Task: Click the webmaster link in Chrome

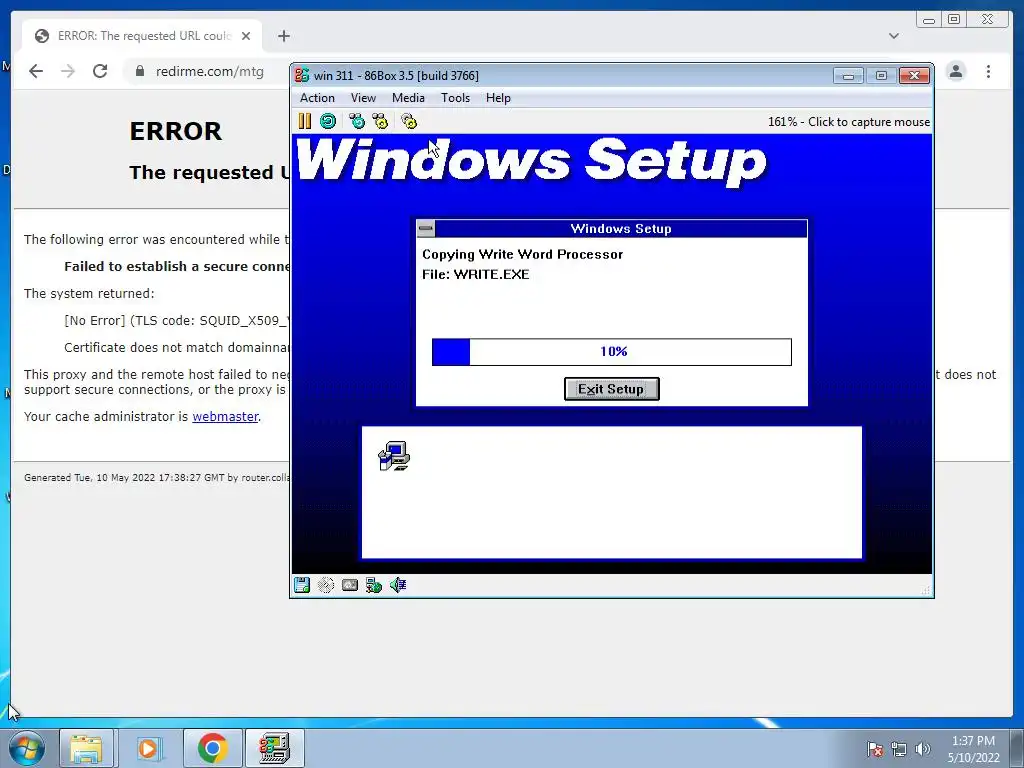Action: coord(225,417)
